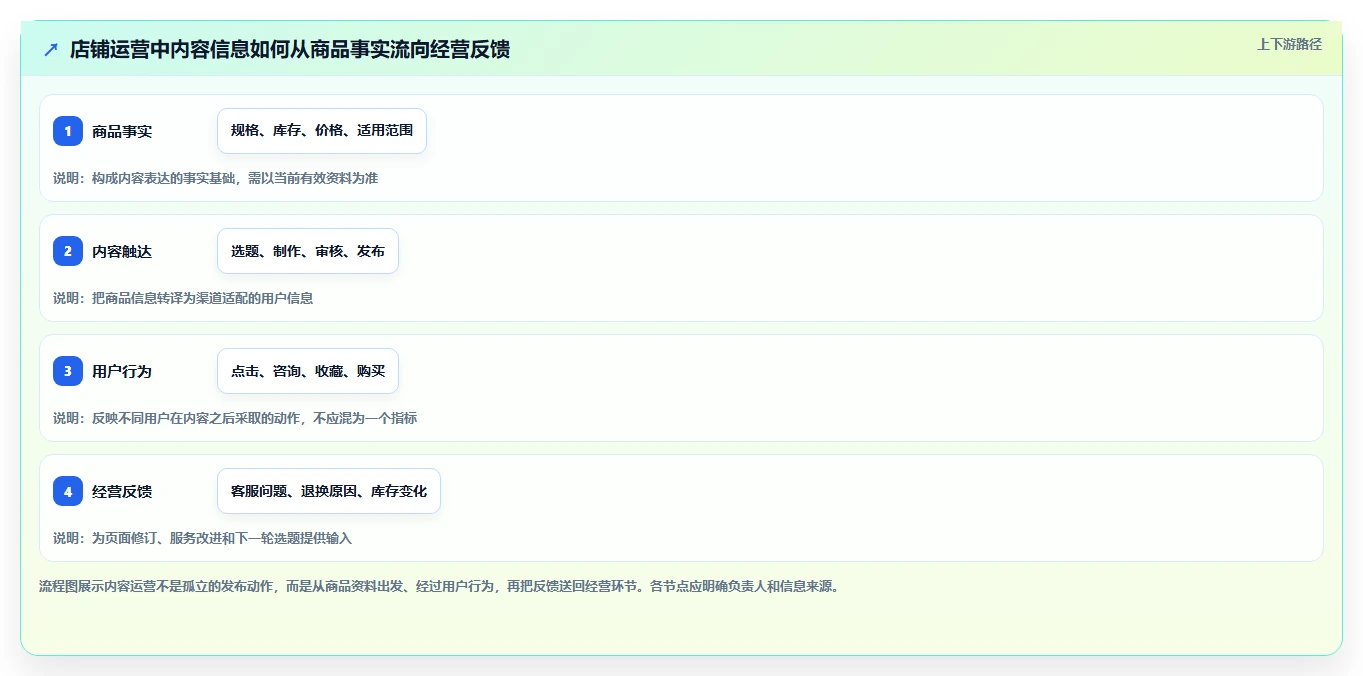Click the 商品事实 step title
Screen dimensions: 1363x676
(122, 131)
